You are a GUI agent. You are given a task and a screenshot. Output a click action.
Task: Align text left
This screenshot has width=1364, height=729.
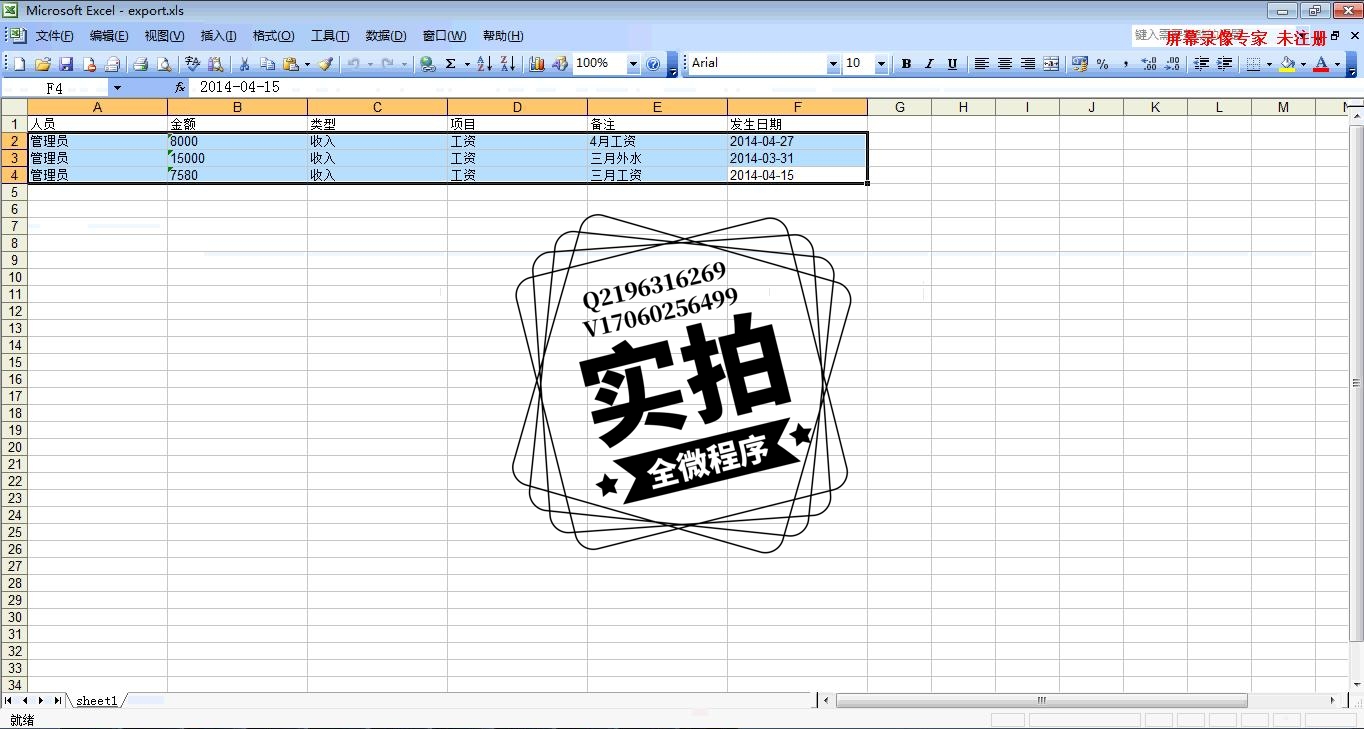click(982, 64)
